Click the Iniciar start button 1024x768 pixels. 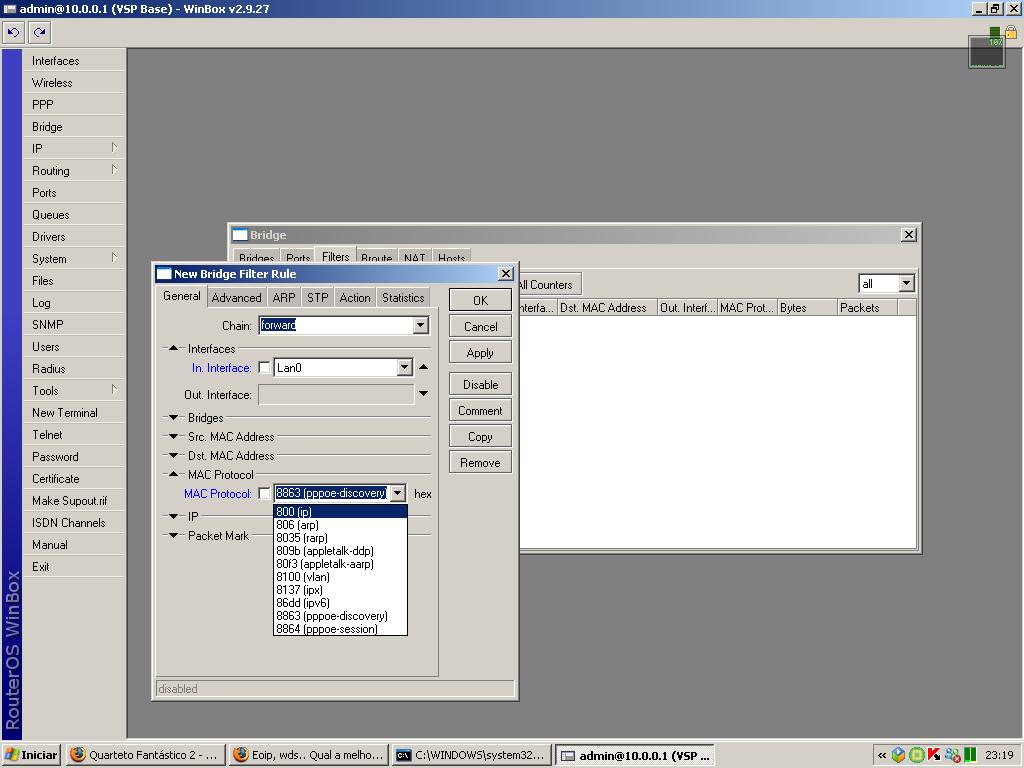coord(31,755)
